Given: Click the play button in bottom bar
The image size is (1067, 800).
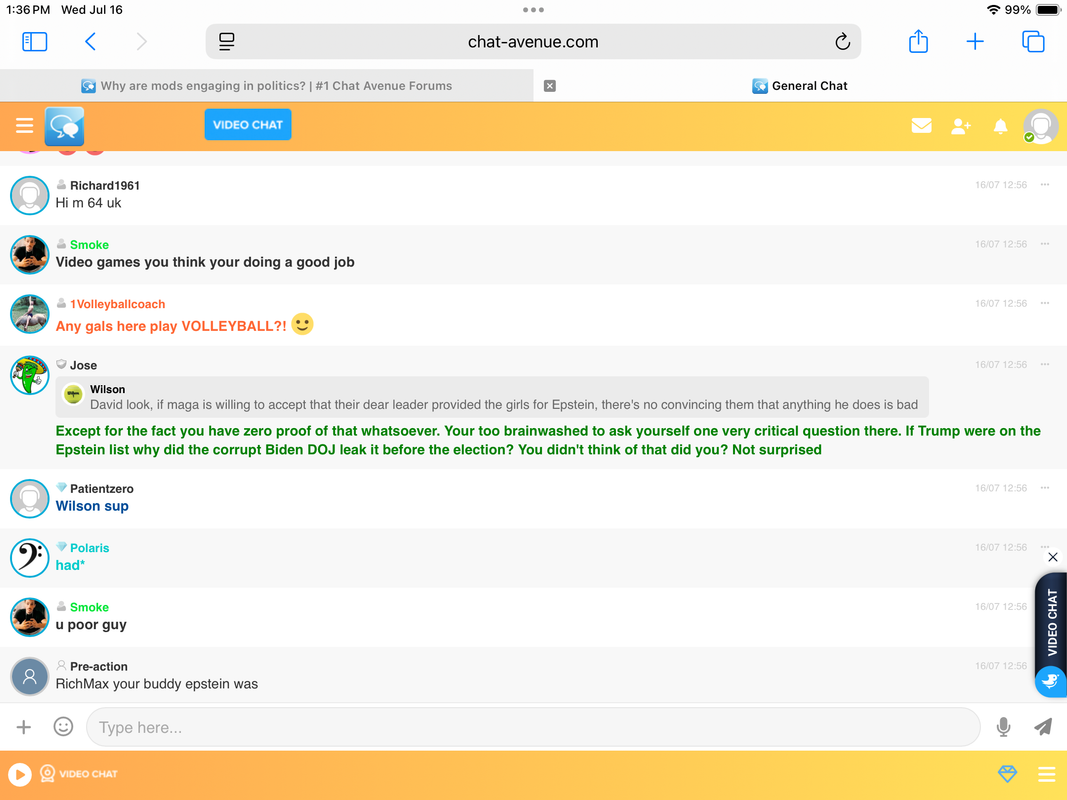Looking at the screenshot, I should (20, 774).
